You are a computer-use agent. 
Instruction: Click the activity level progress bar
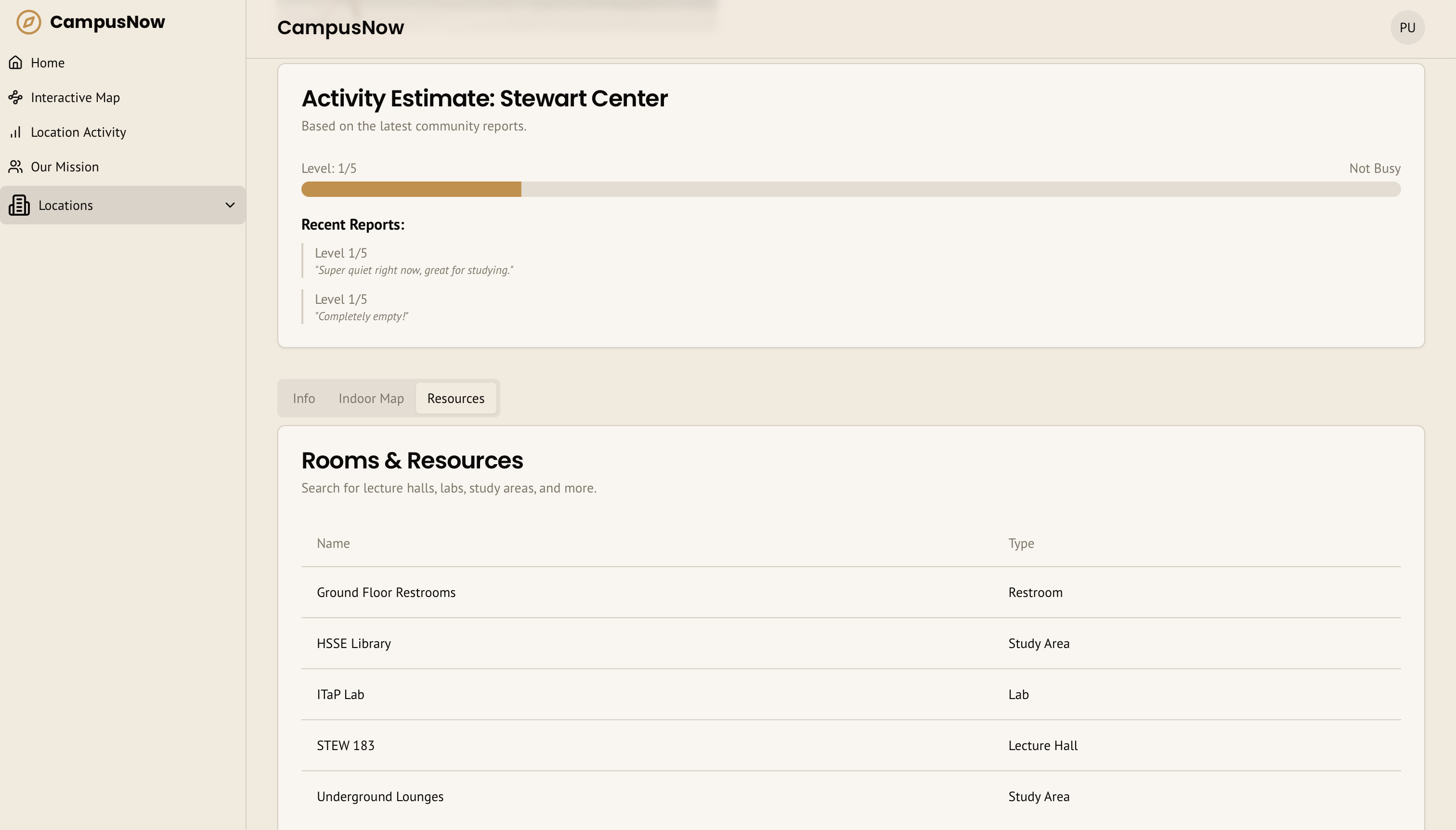click(x=850, y=189)
